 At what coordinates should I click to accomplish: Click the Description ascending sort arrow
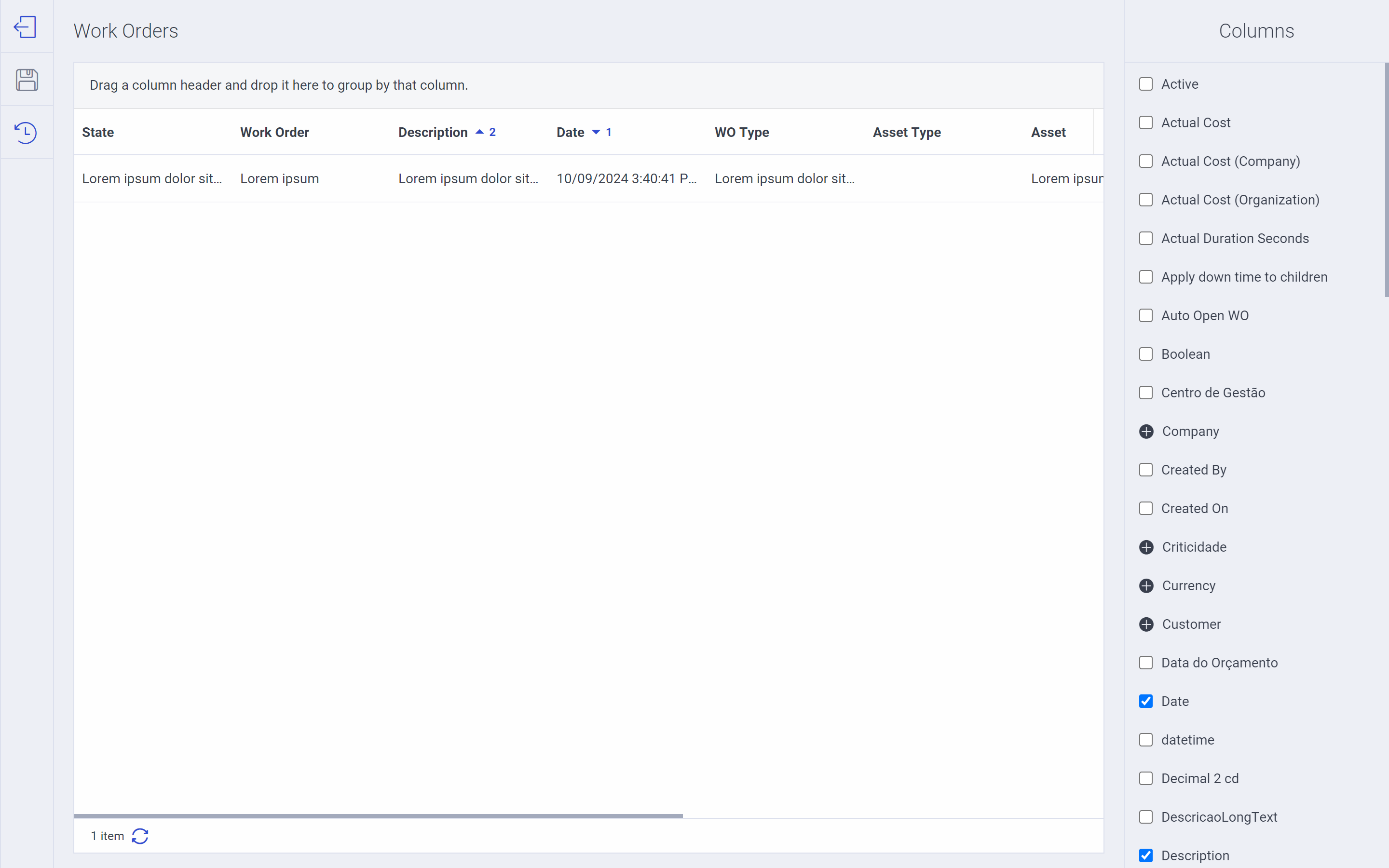[x=479, y=132]
